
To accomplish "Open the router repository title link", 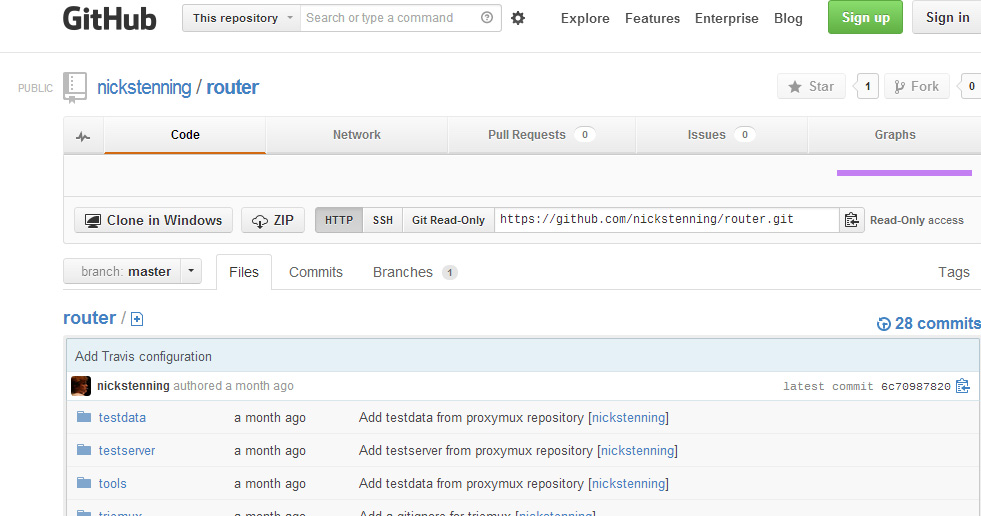I will 233,87.
